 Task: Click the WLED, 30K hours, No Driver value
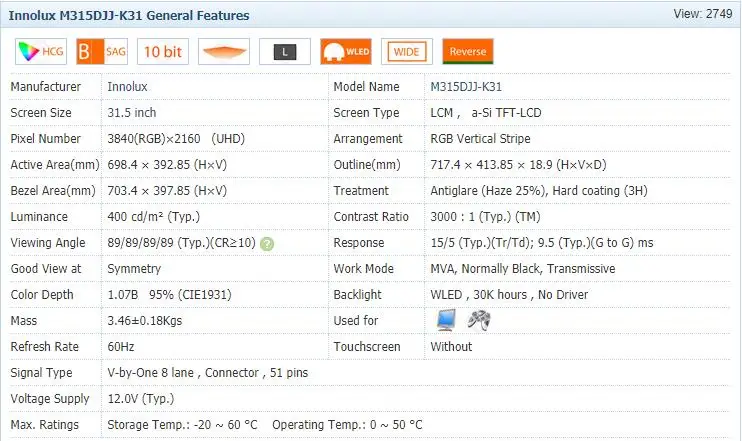(509, 295)
